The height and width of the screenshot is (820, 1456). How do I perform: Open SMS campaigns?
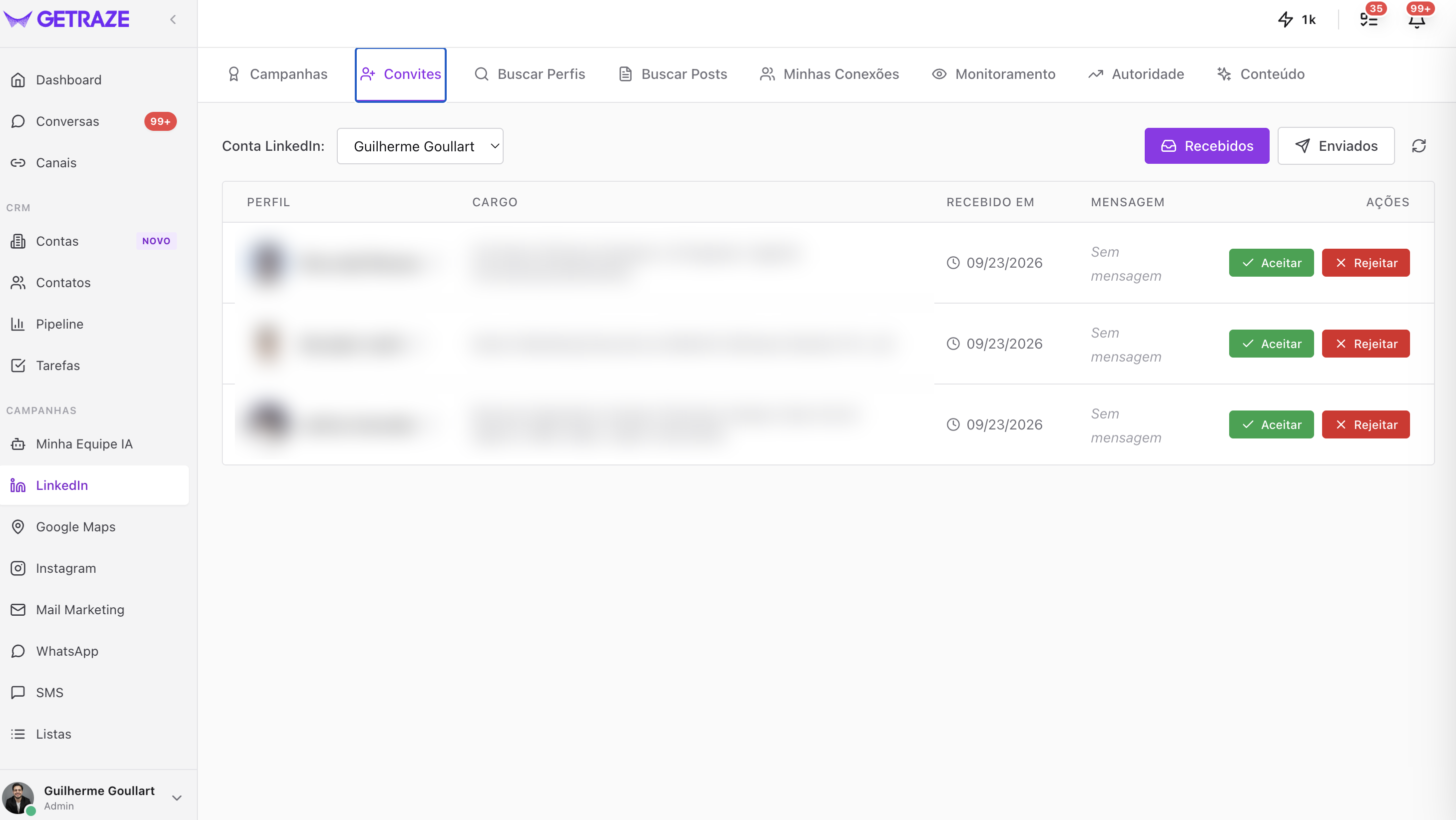[x=95, y=692]
